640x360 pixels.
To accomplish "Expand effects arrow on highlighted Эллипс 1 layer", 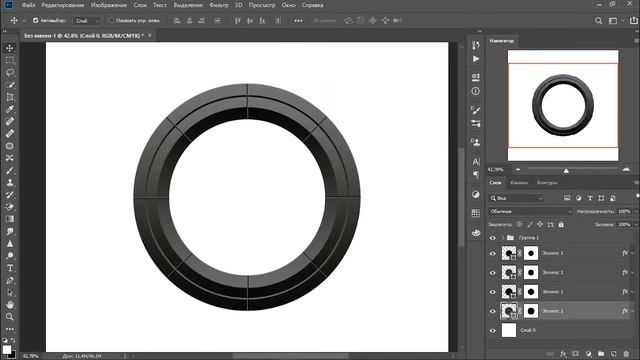I will pyautogui.click(x=633, y=311).
